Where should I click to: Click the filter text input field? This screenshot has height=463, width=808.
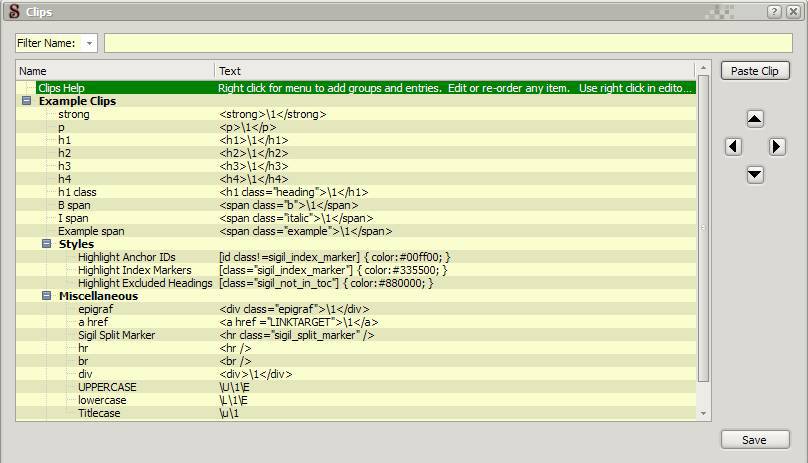pyautogui.click(x=448, y=43)
